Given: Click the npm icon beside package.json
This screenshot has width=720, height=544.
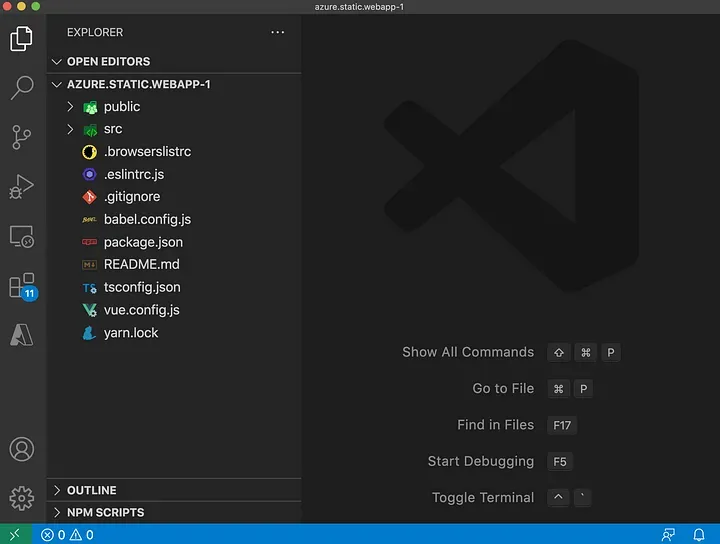Looking at the screenshot, I should [89, 242].
